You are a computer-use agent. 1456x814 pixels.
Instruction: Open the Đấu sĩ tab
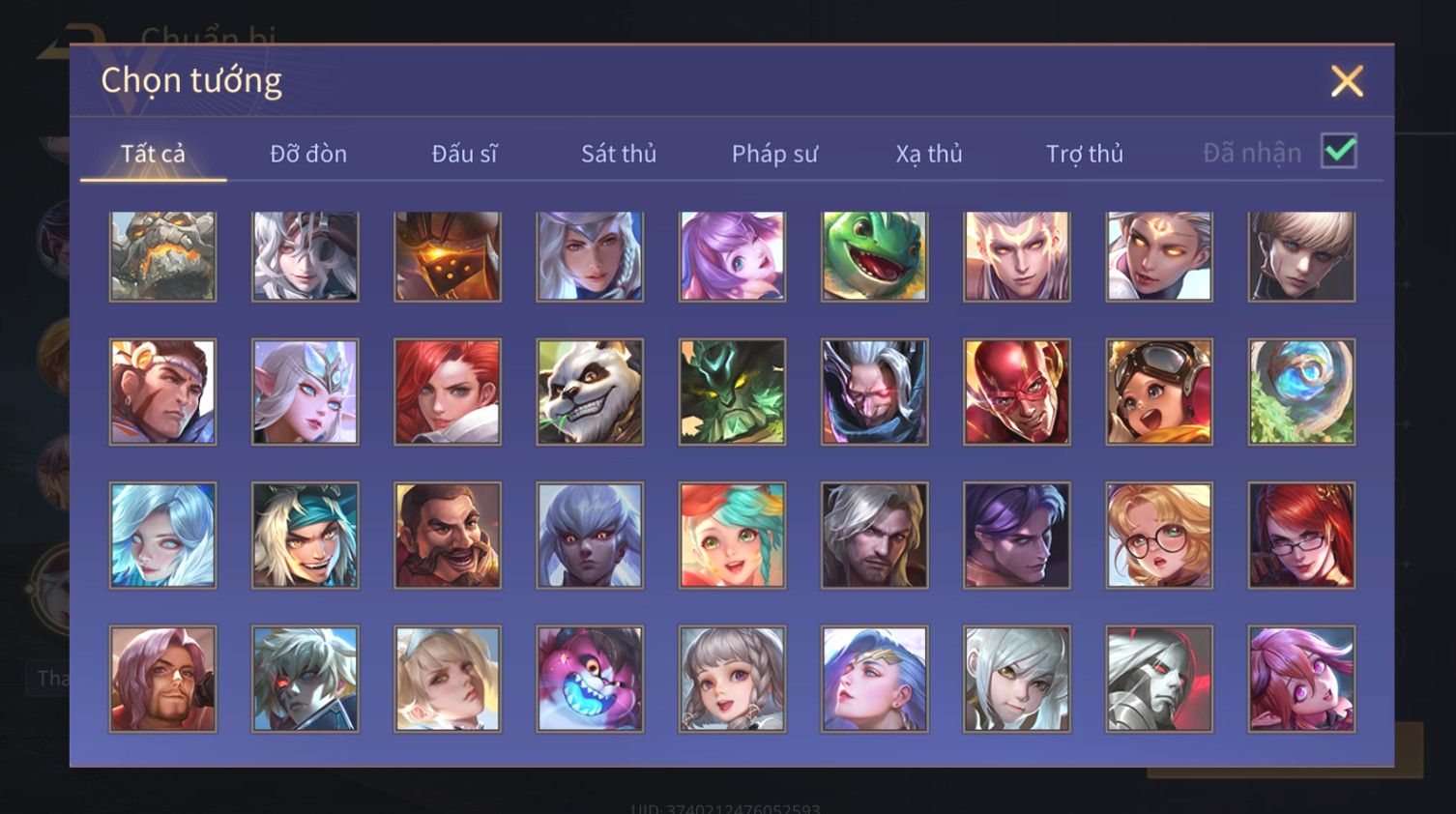[464, 154]
